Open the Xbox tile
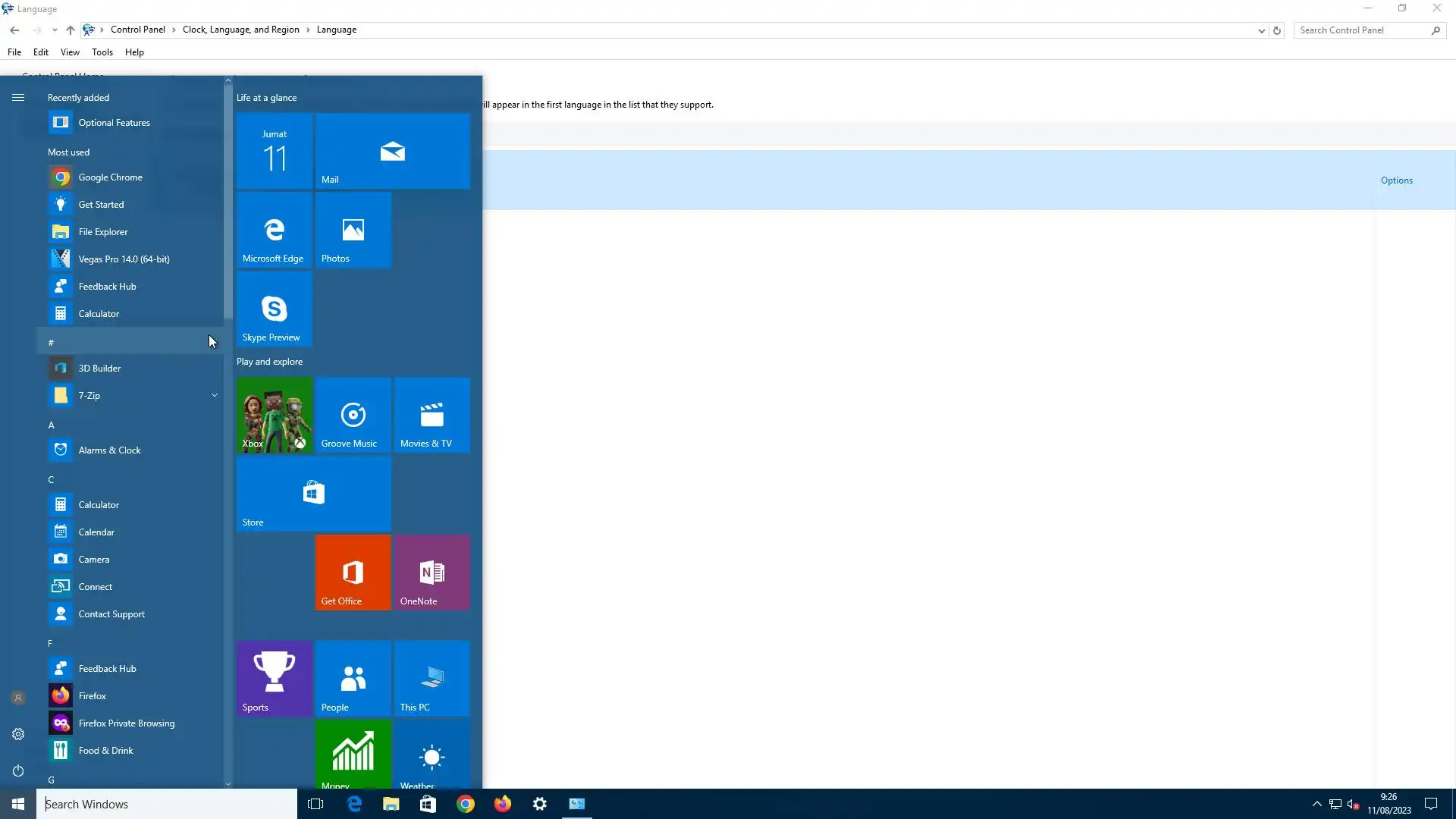Image resolution: width=1456 pixels, height=819 pixels. click(274, 415)
